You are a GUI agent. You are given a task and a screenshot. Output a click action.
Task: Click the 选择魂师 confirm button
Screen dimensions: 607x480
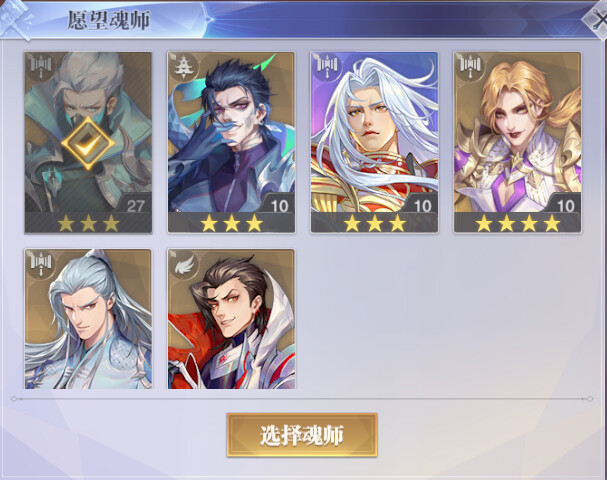(302, 435)
